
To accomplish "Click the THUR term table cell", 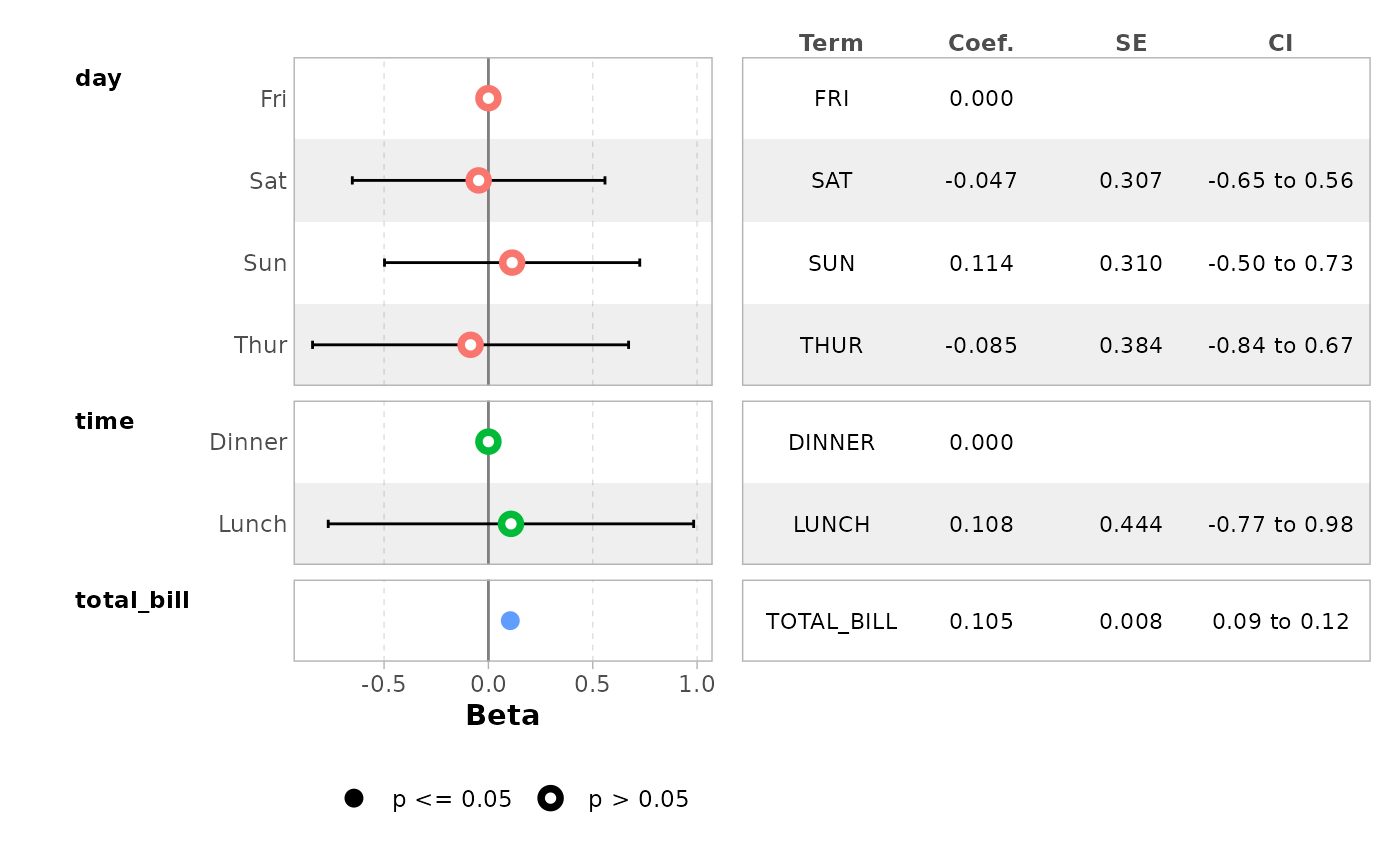I will [x=831, y=346].
